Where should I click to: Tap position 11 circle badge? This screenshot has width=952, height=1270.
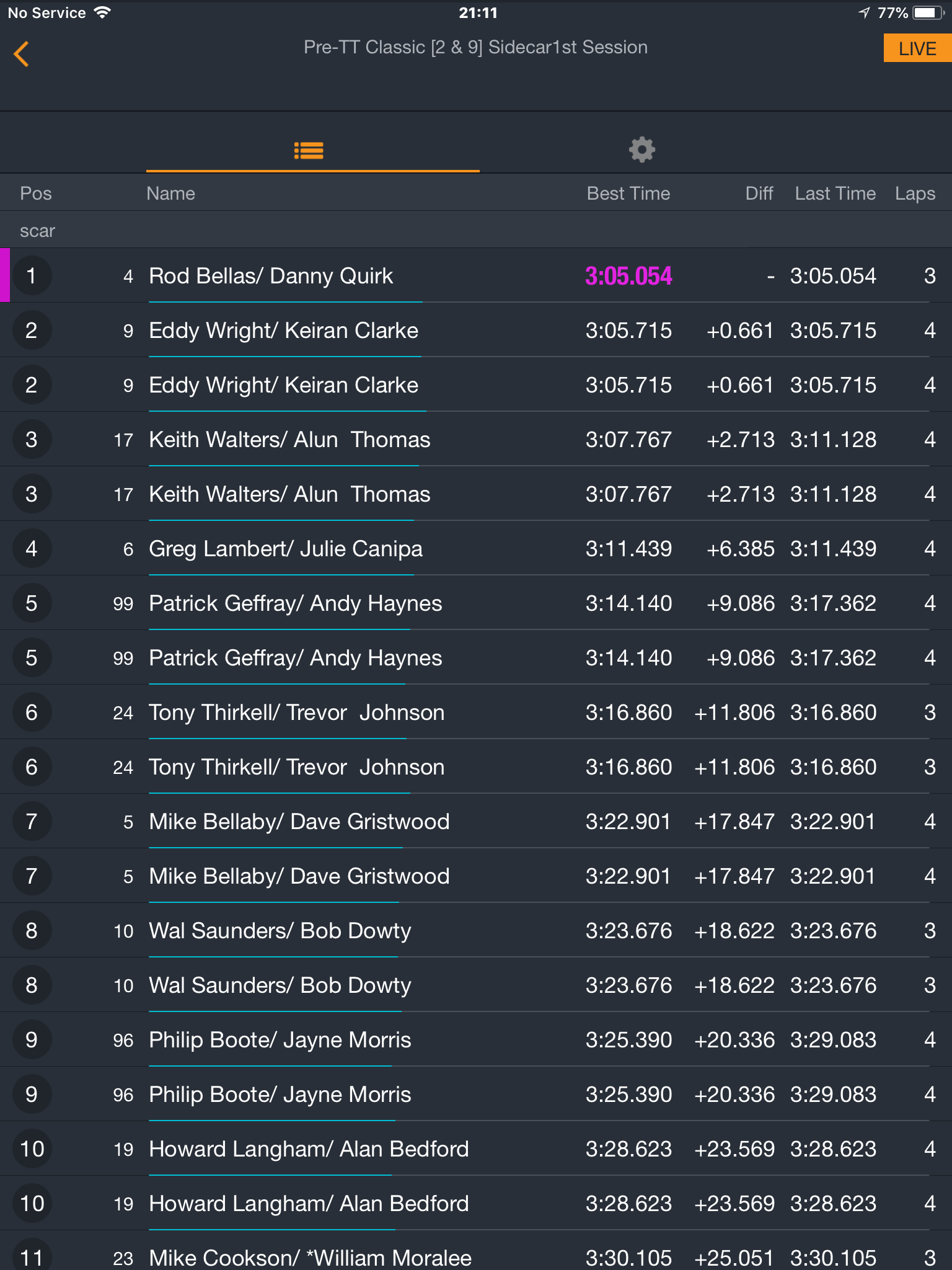32,1255
